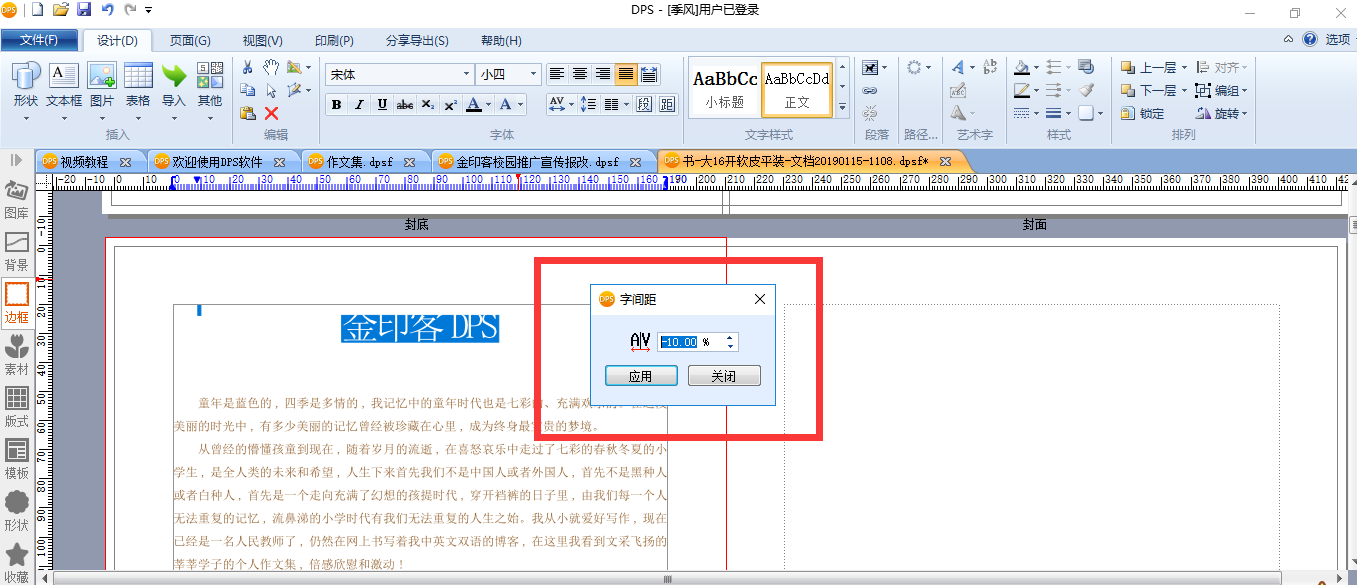Delete with the red X icon
The image size is (1357, 585).
pyautogui.click(x=271, y=113)
